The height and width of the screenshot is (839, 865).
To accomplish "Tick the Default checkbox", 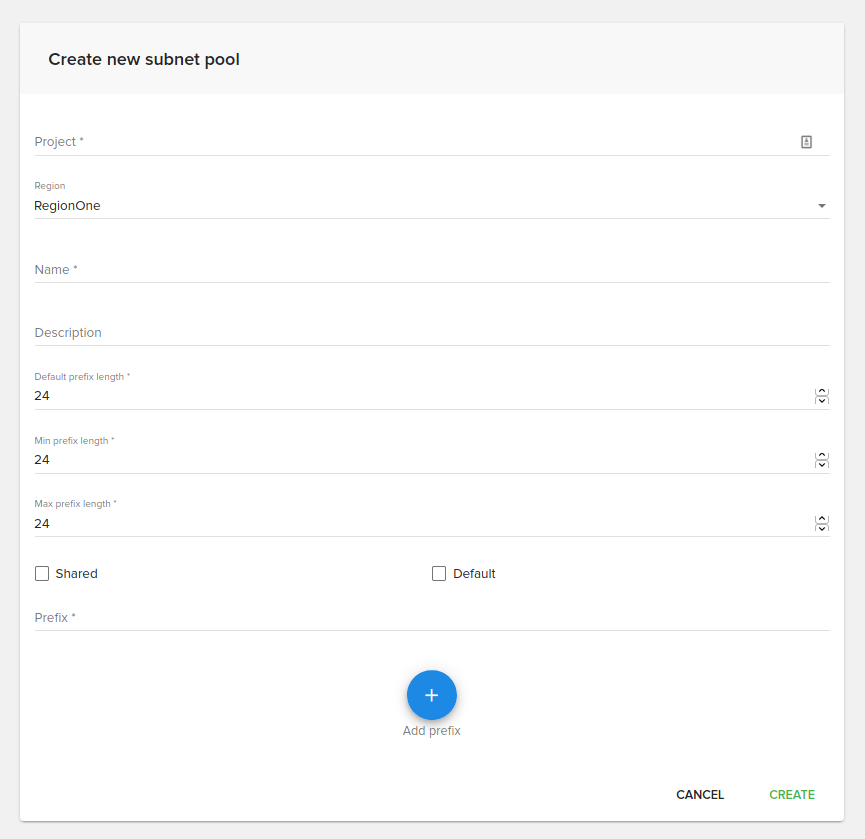I will coord(439,574).
